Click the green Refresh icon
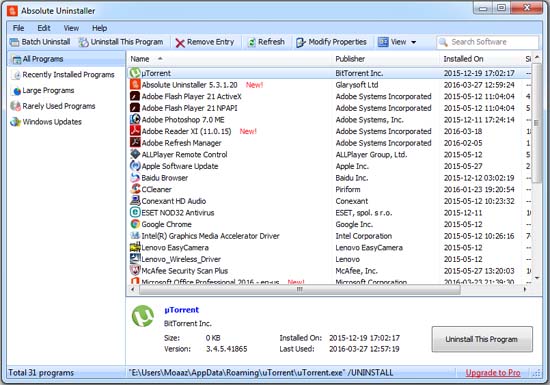This screenshot has width=550, height=385. (x=252, y=42)
